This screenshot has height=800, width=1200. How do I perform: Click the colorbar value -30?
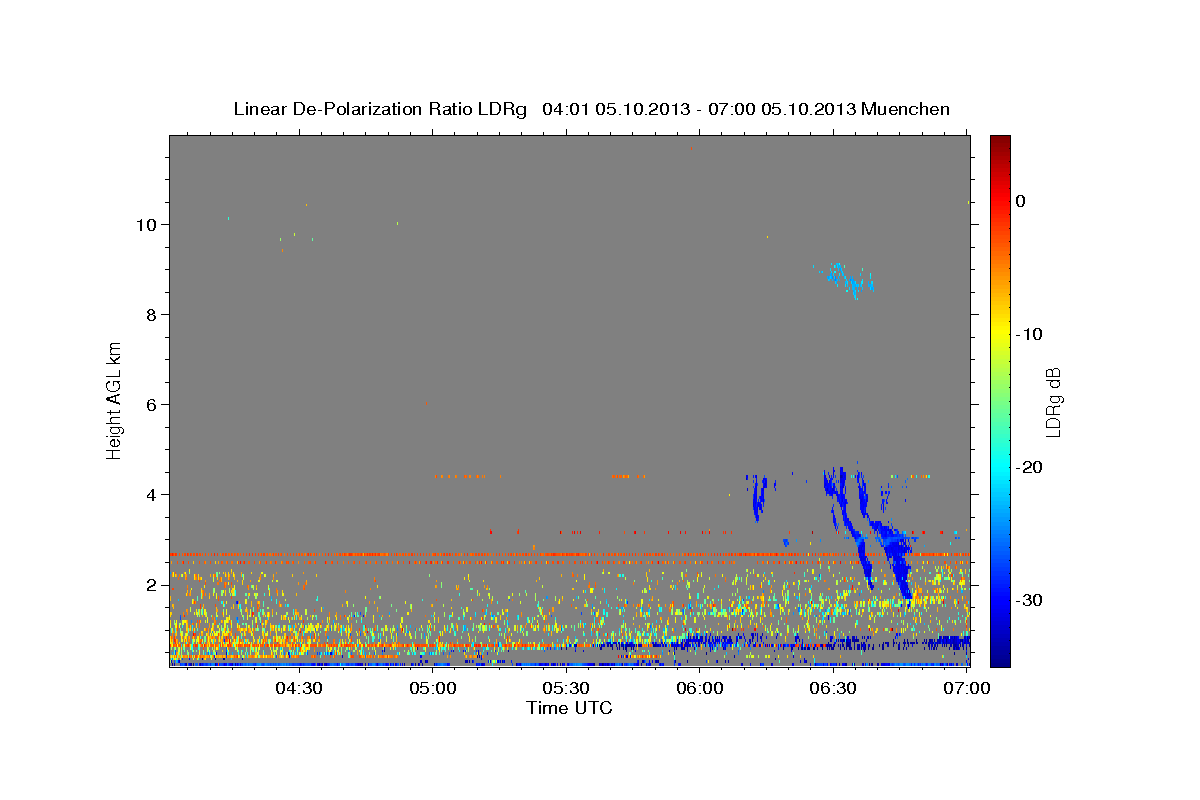(x=1029, y=600)
